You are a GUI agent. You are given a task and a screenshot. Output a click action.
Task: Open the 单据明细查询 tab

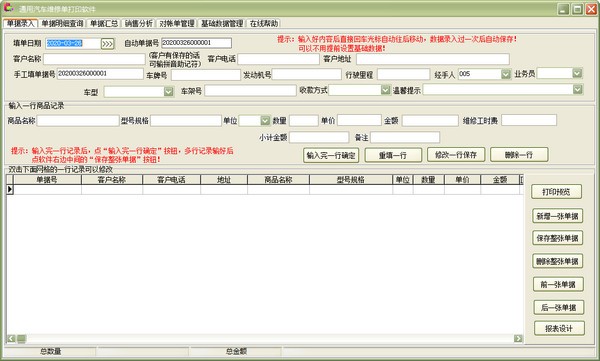point(62,23)
